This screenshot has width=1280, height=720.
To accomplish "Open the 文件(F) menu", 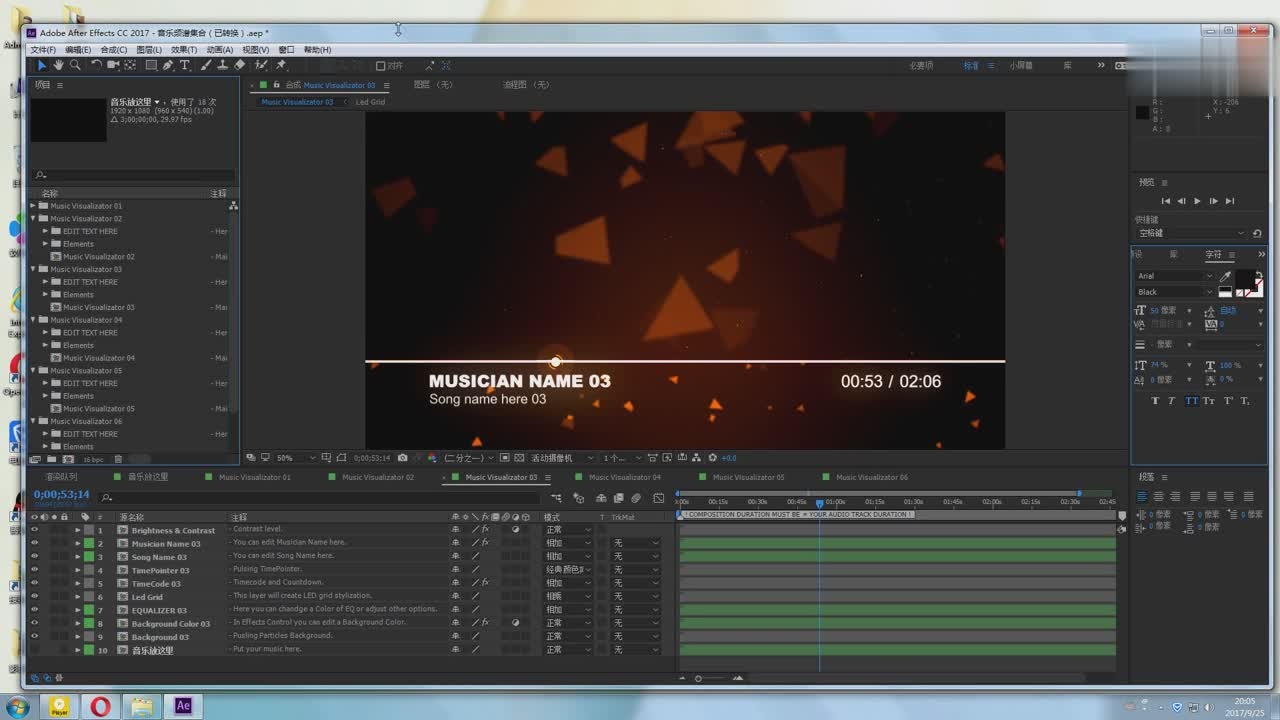I will coord(43,49).
